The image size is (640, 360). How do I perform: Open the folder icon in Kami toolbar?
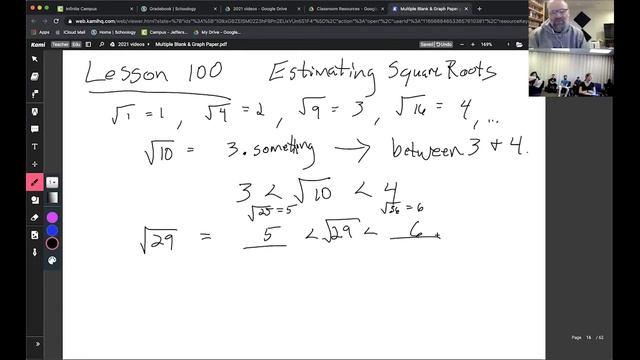(x=519, y=44)
